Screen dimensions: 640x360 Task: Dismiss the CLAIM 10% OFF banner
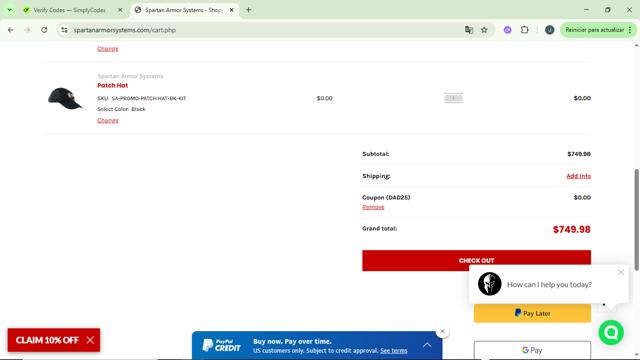(x=90, y=340)
